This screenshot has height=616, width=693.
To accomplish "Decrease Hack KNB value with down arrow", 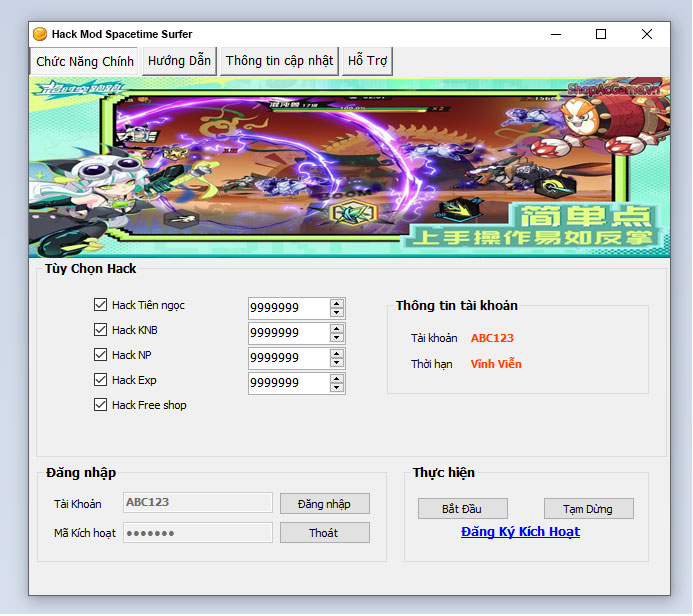I will click(x=337, y=338).
